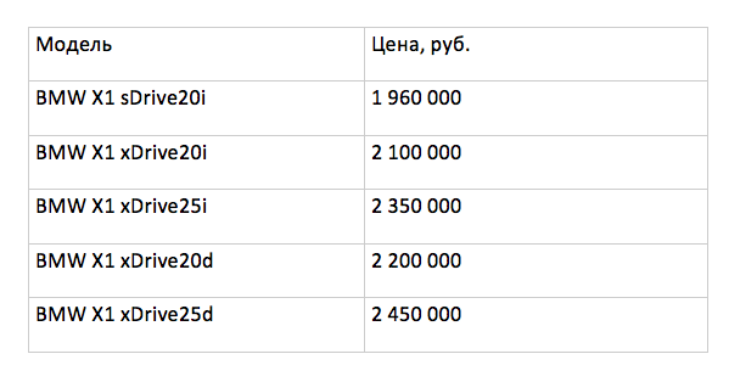Click the text xDrive20d in model column
This screenshot has width=740, height=382.
[167, 261]
